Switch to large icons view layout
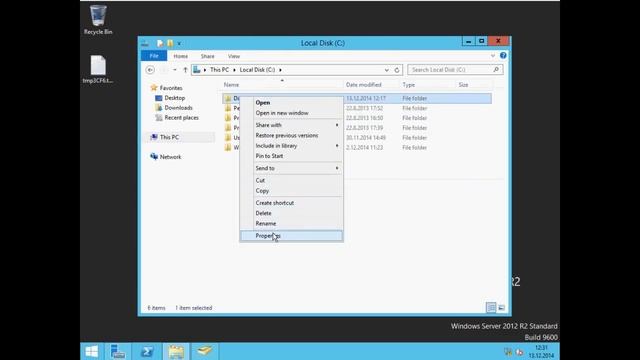640x360 pixels. click(x=502, y=307)
